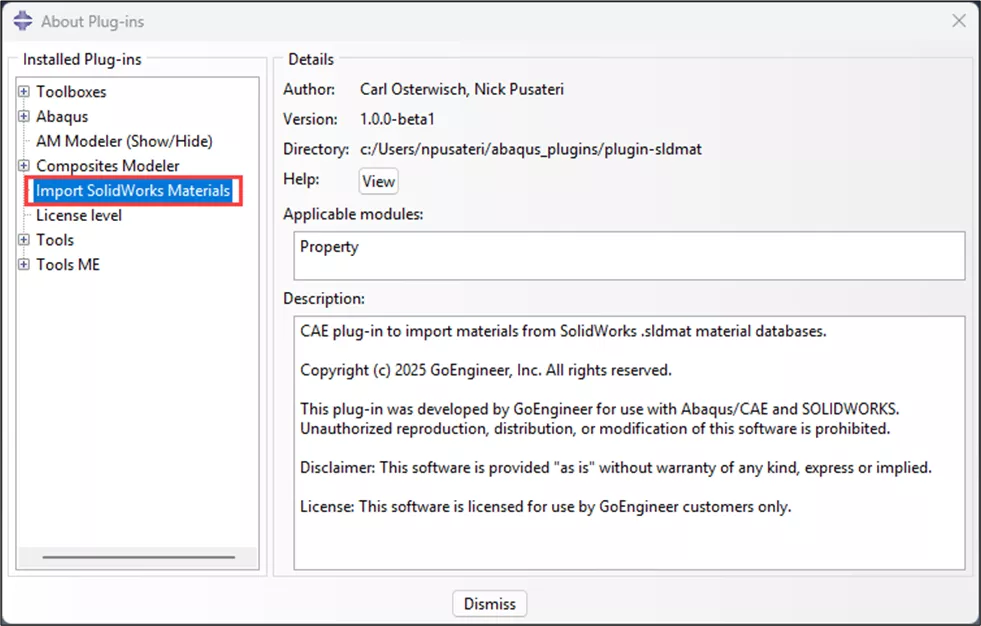Screen dimensions: 981x626
Task: Click the Abaqus plug-in icon in the title bar
Action: click(x=21, y=20)
